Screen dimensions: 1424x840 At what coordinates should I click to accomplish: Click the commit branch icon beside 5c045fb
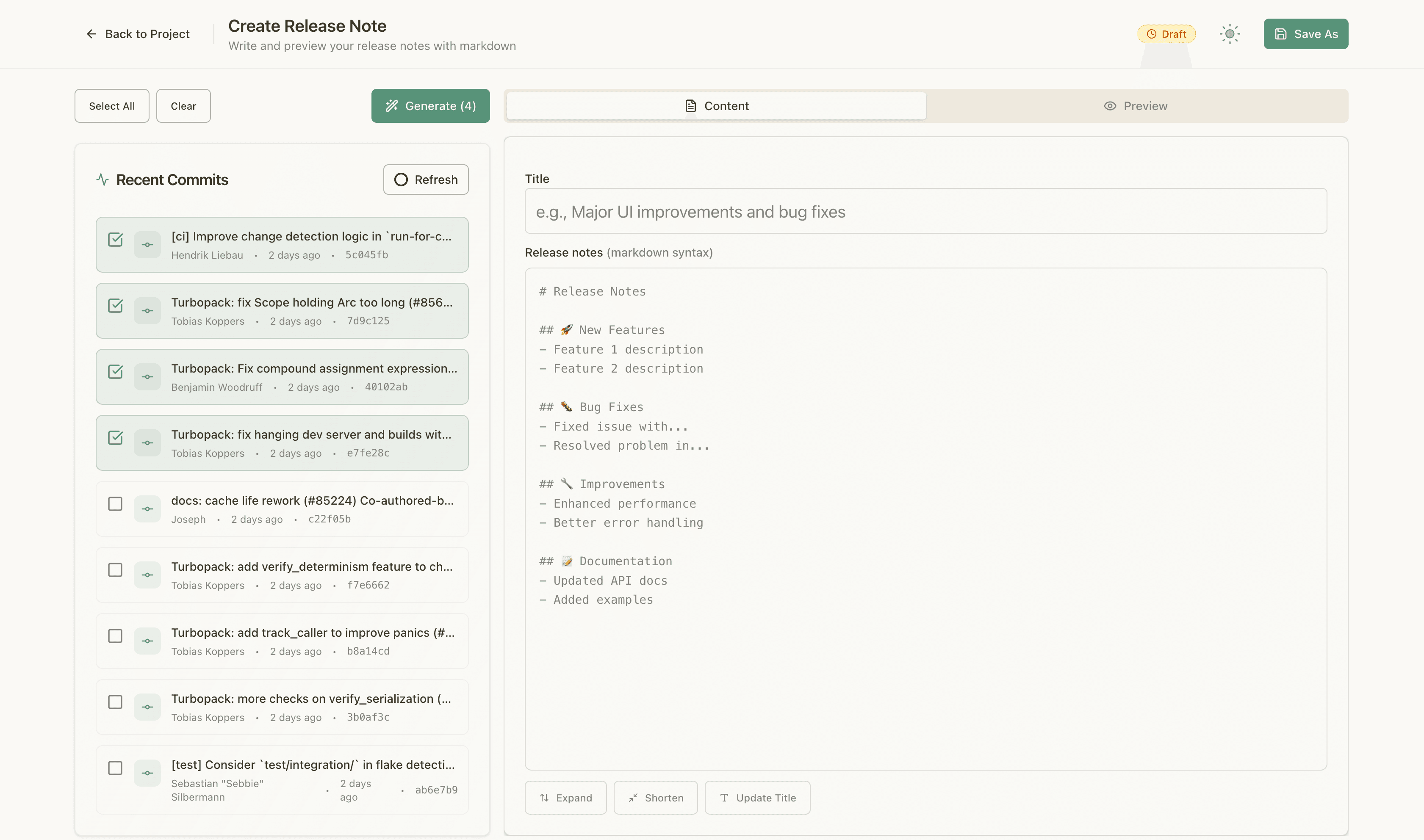coord(147,244)
